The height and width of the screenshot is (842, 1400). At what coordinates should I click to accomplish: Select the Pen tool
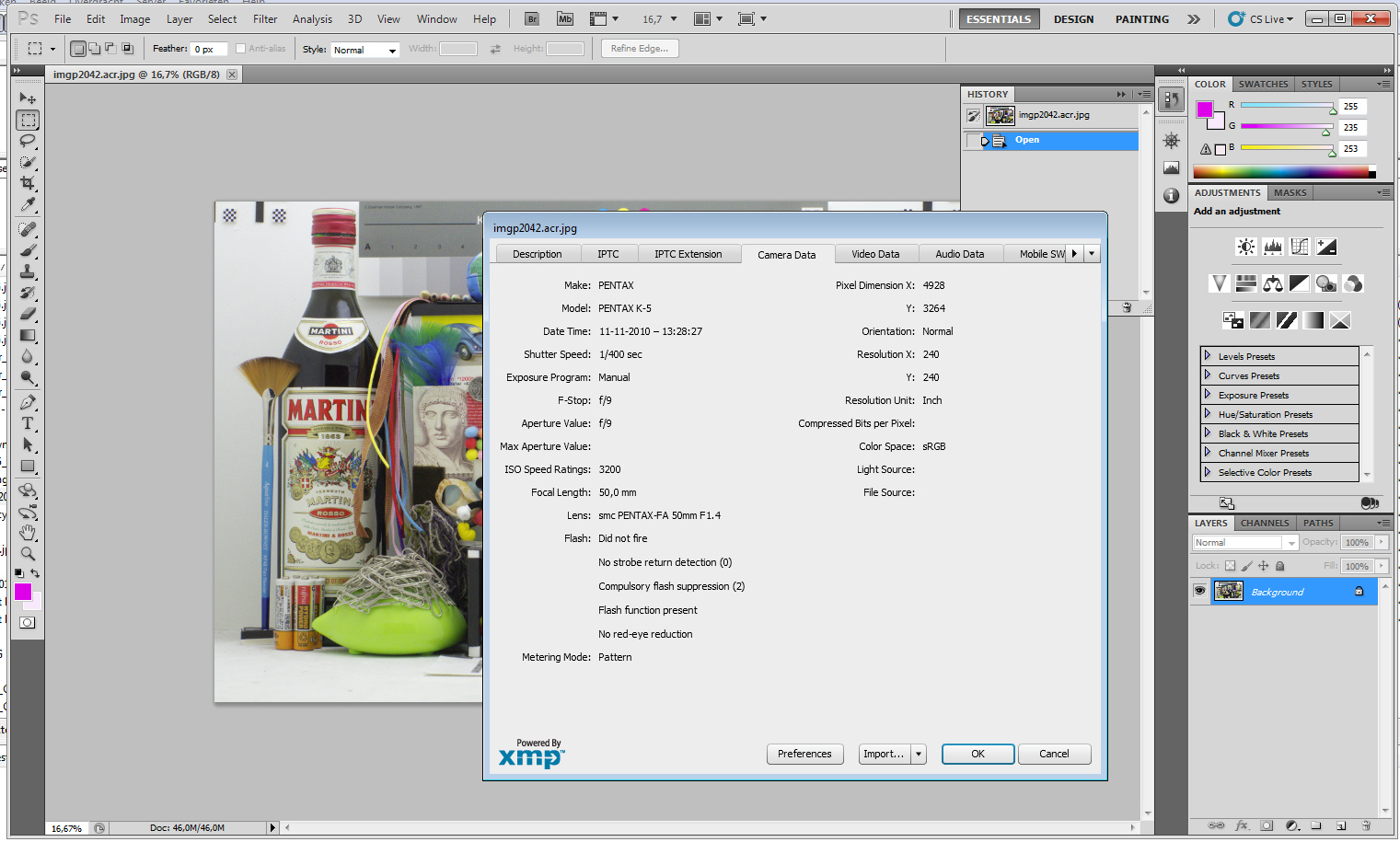pos(28,402)
